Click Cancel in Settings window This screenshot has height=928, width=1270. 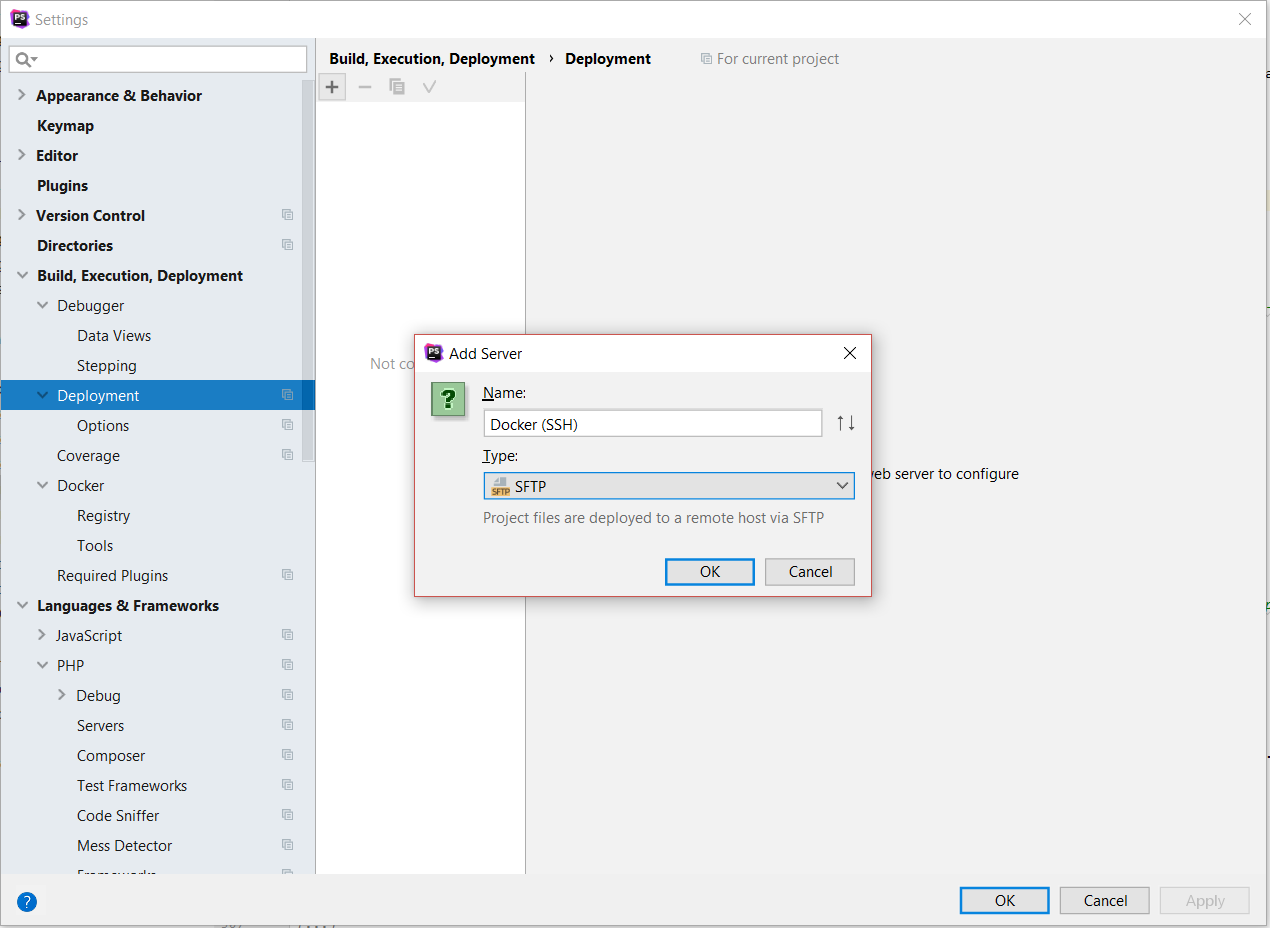(1105, 900)
